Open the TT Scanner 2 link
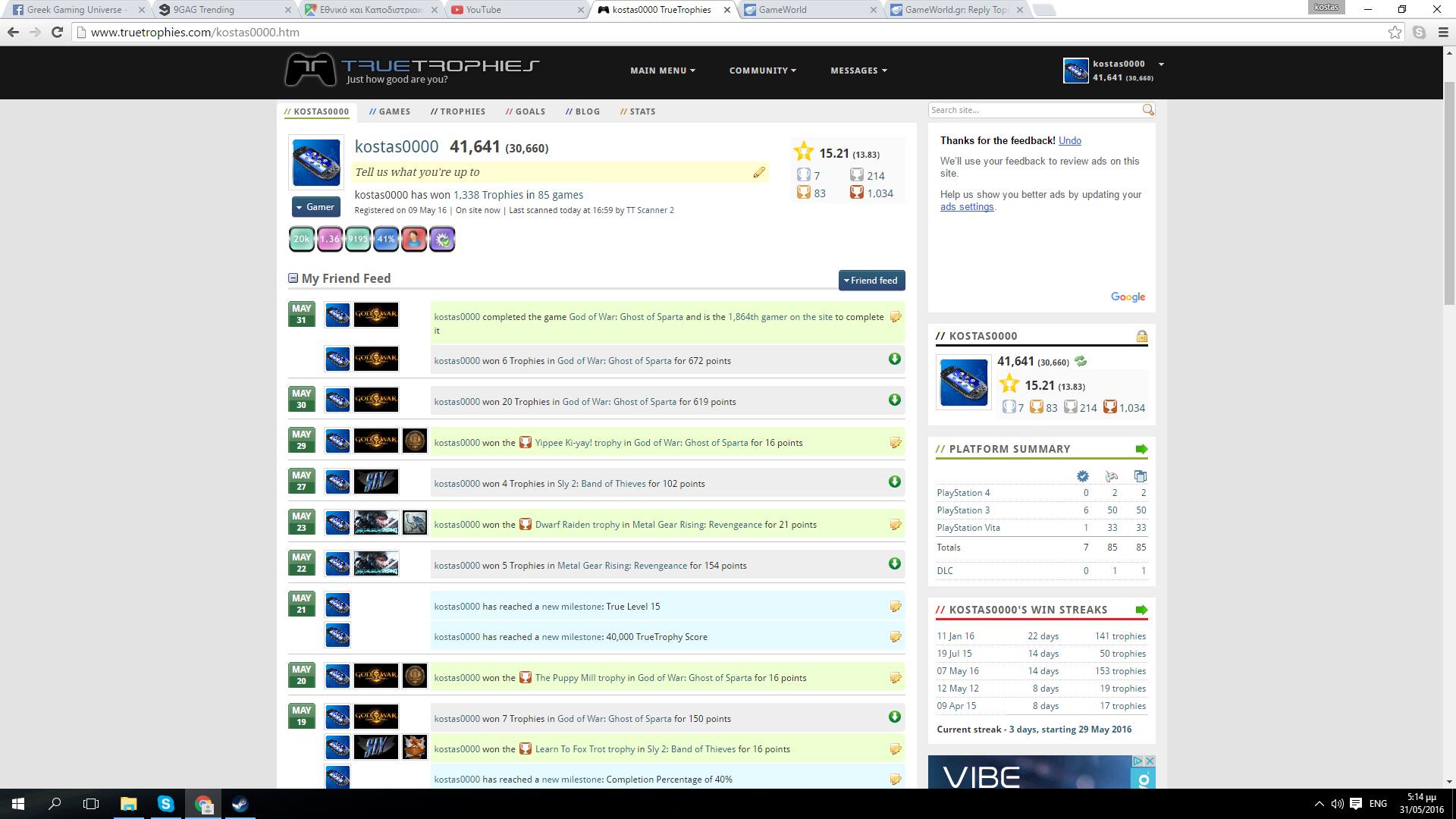Viewport: 1456px width, 819px height. 650,210
